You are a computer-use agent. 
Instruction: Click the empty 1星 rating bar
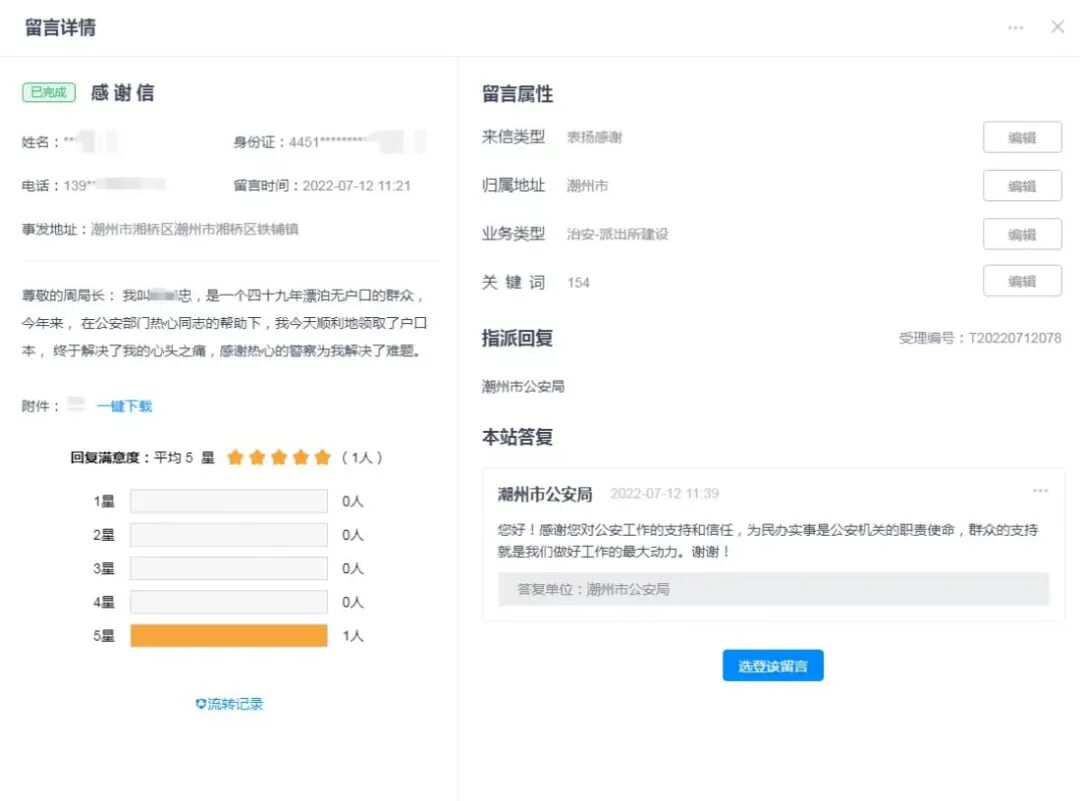pyautogui.click(x=228, y=500)
